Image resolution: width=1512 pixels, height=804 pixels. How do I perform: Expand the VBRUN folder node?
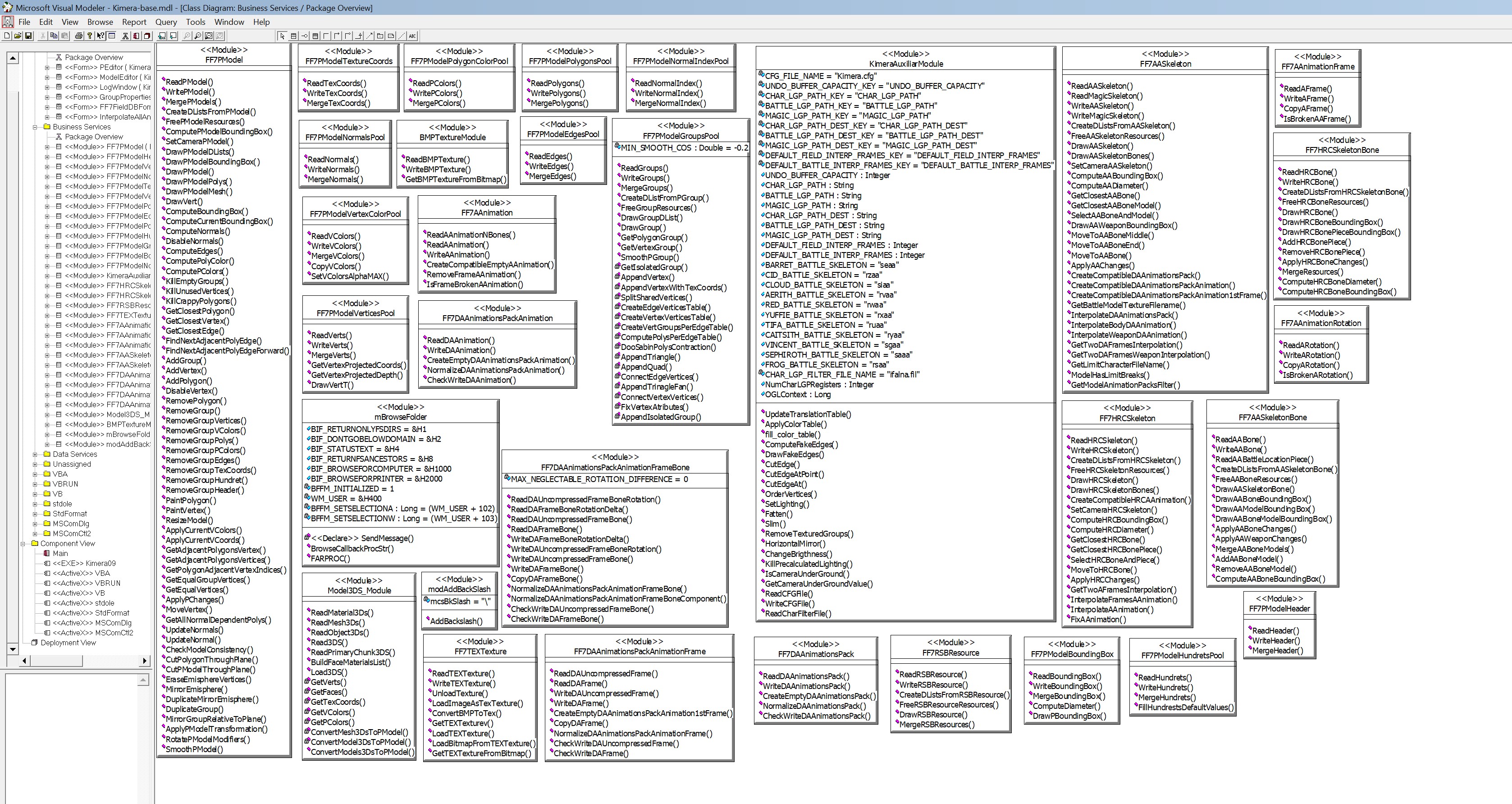[x=35, y=484]
